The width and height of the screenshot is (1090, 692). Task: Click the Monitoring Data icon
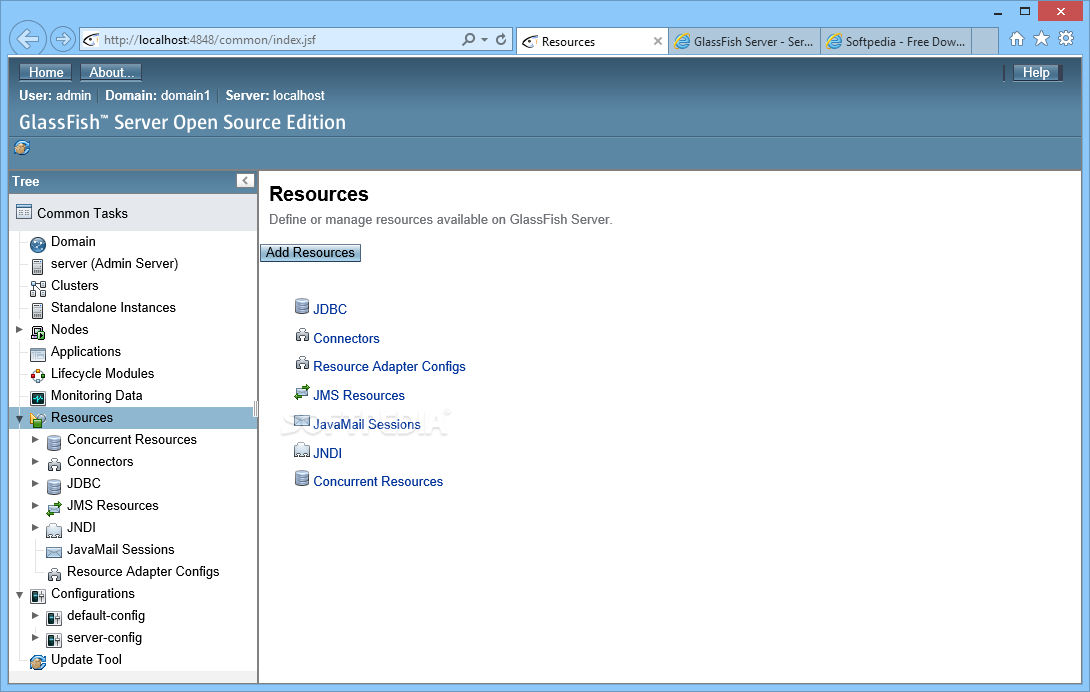pyautogui.click(x=38, y=399)
